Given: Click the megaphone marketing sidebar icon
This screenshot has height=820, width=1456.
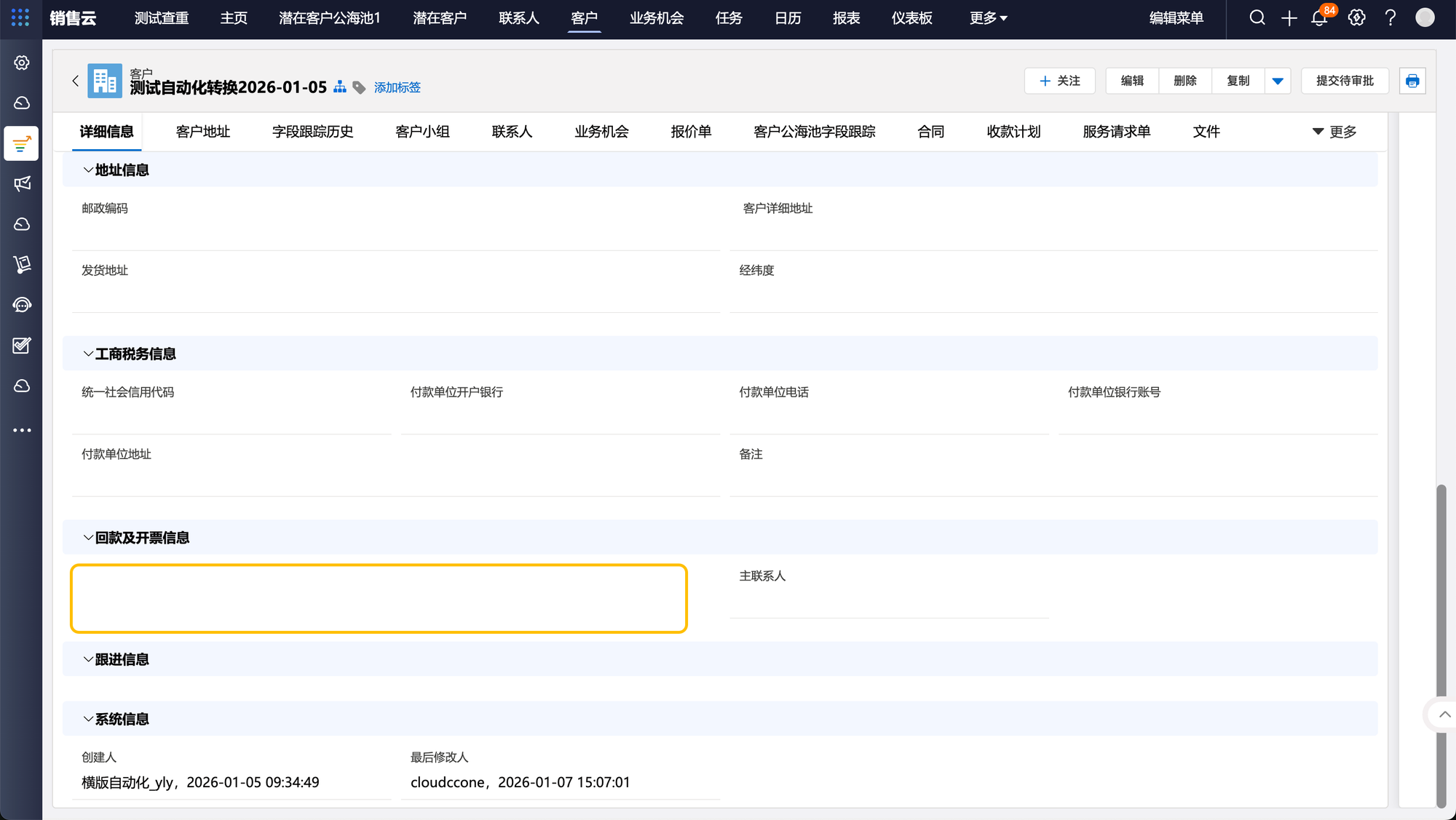Looking at the screenshot, I should pyautogui.click(x=22, y=183).
